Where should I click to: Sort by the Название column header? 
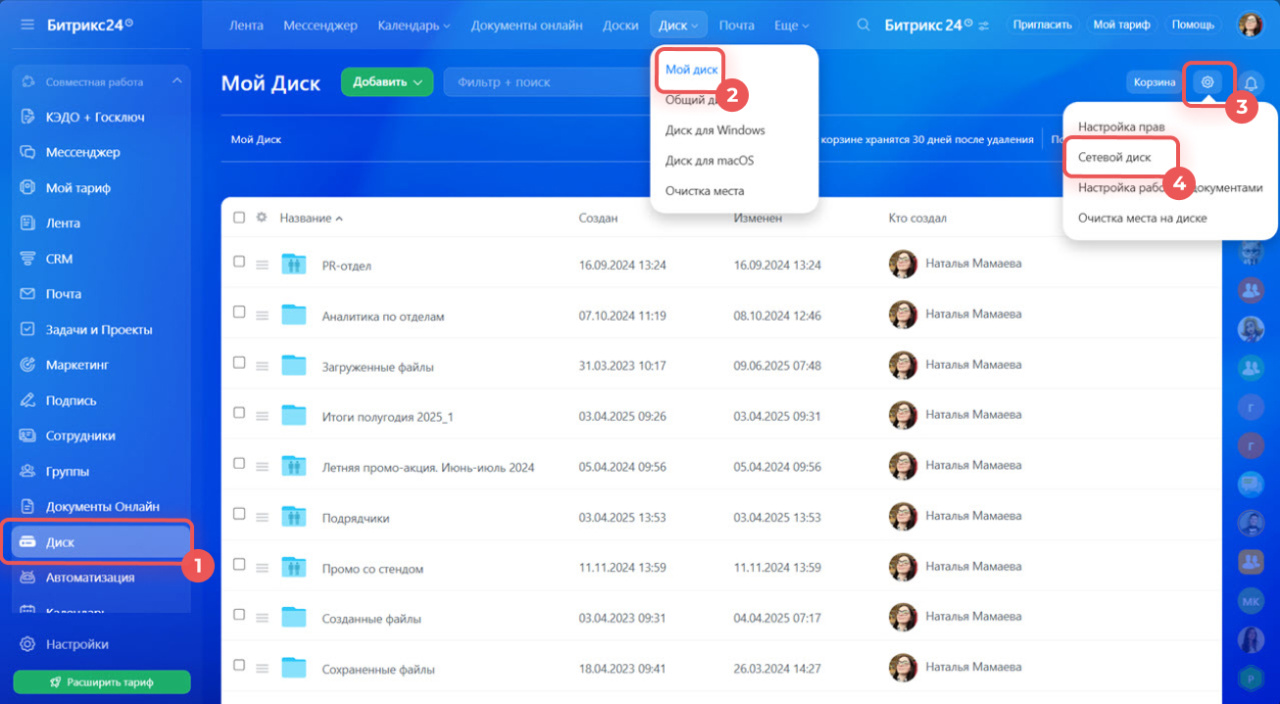click(311, 217)
